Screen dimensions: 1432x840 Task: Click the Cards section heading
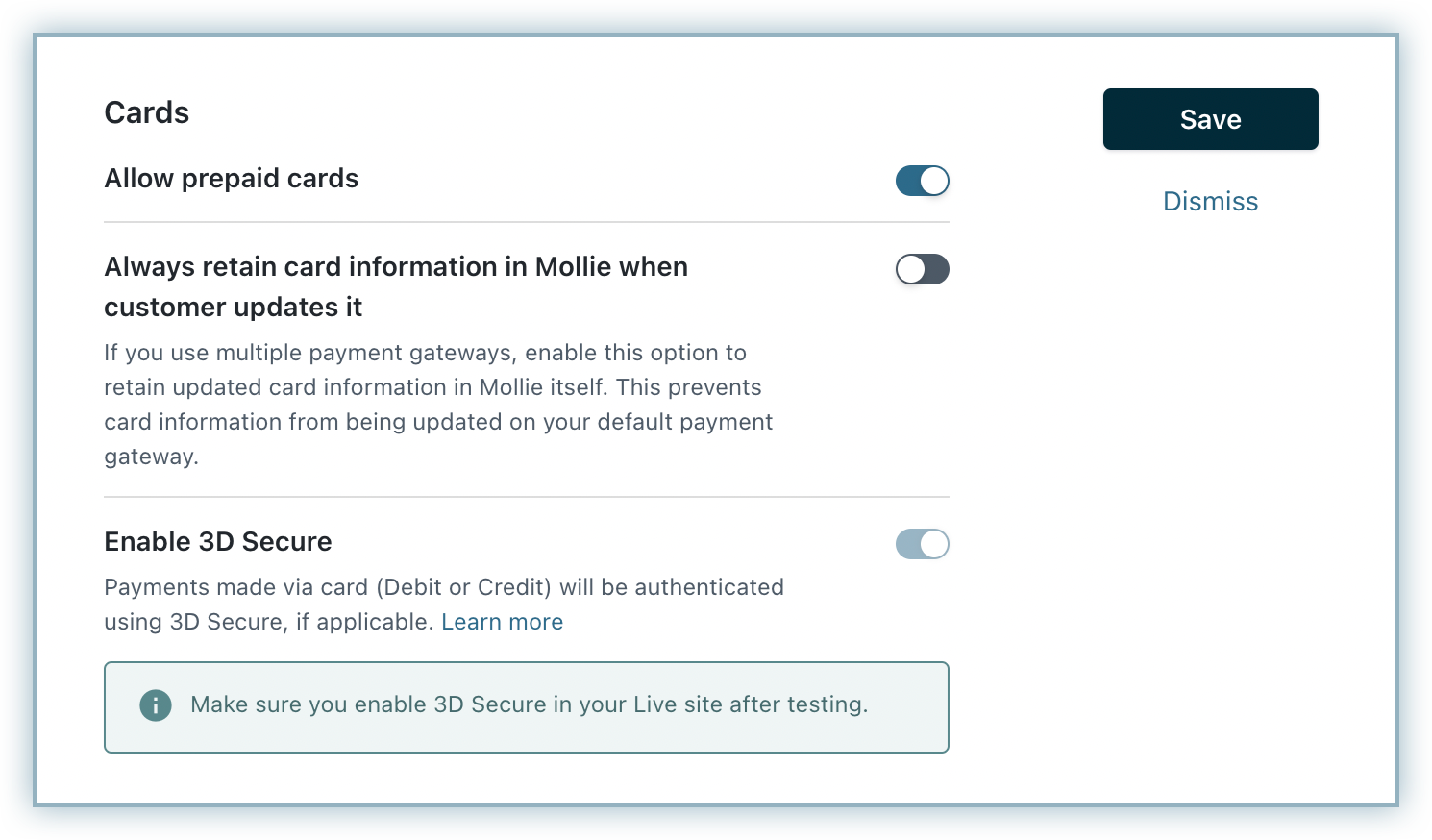(147, 112)
